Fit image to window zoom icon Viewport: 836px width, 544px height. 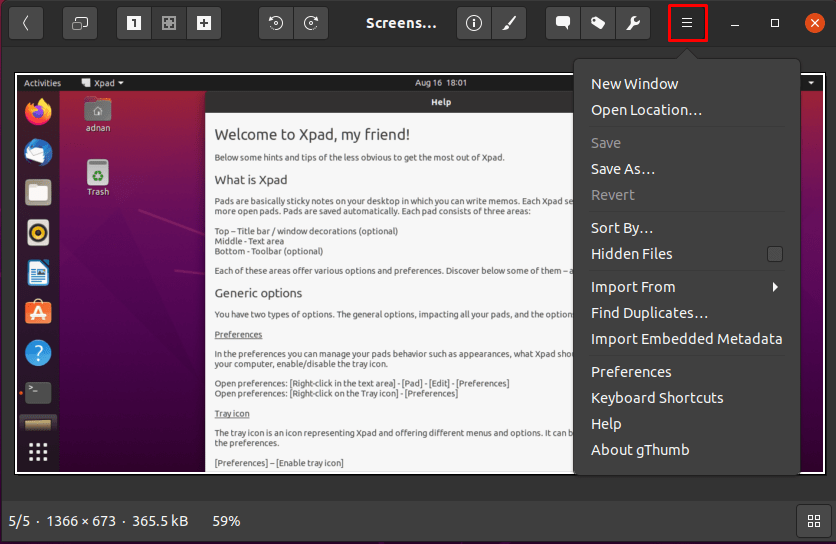click(x=169, y=23)
